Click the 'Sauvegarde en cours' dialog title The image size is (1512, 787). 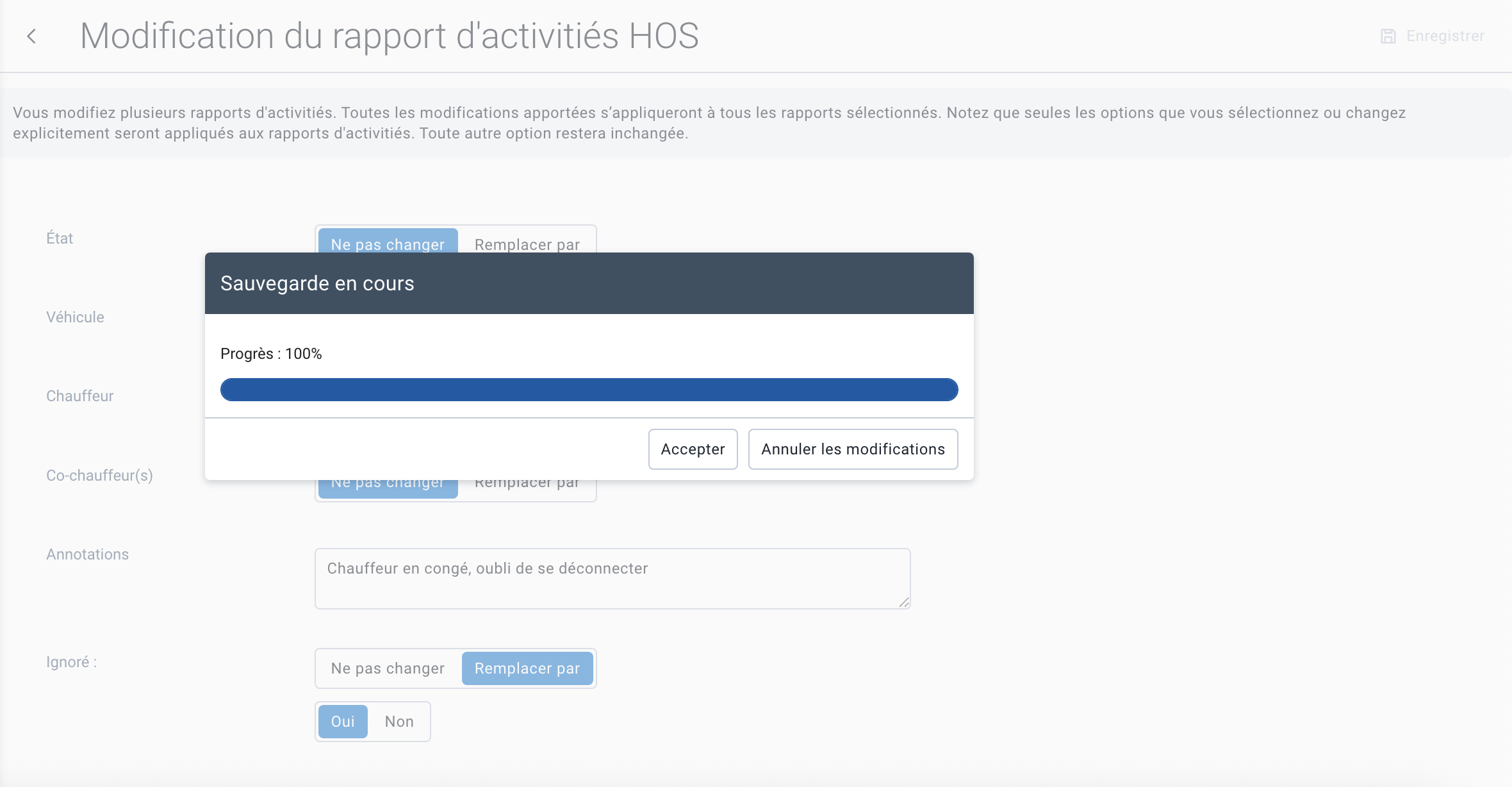click(x=317, y=283)
